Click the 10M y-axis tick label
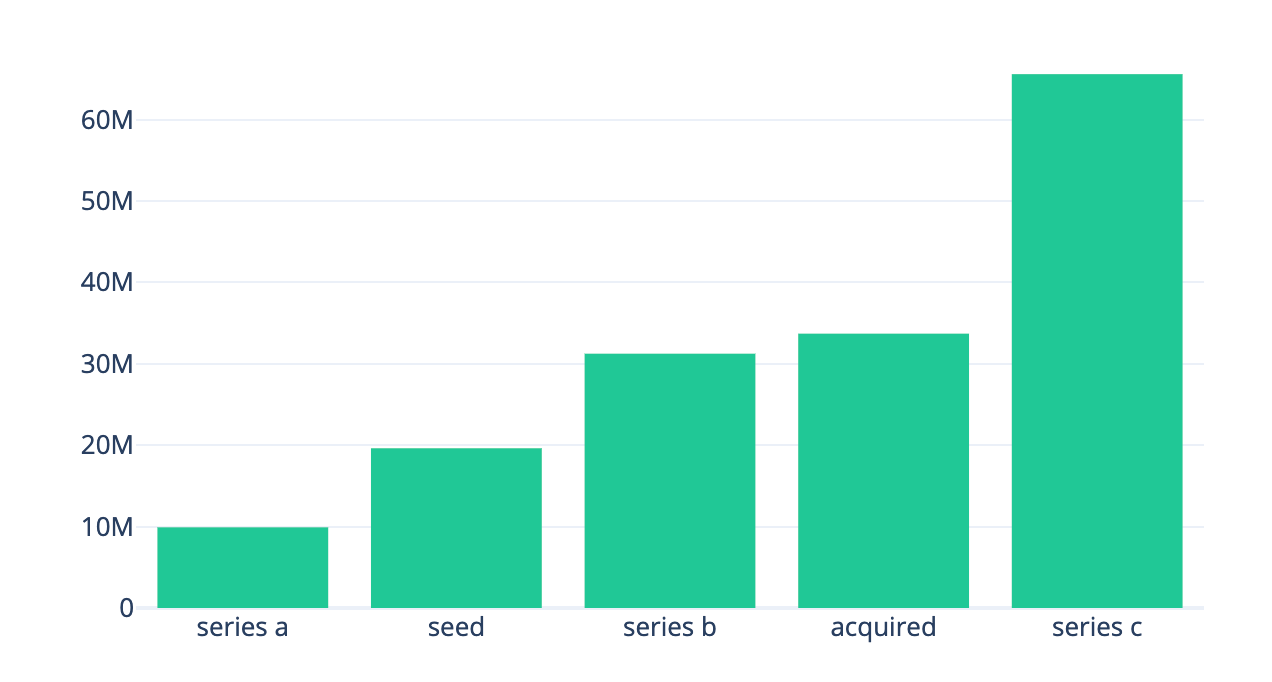 pyautogui.click(x=106, y=527)
